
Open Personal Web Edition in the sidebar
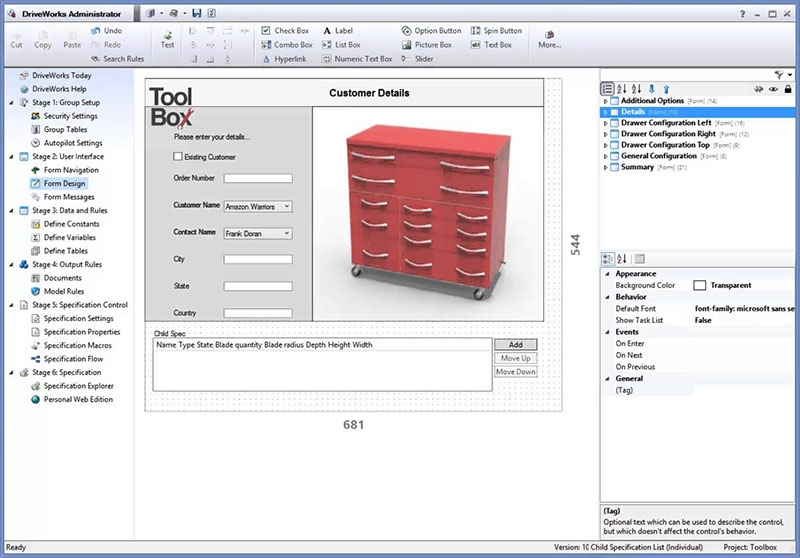[x=78, y=399]
